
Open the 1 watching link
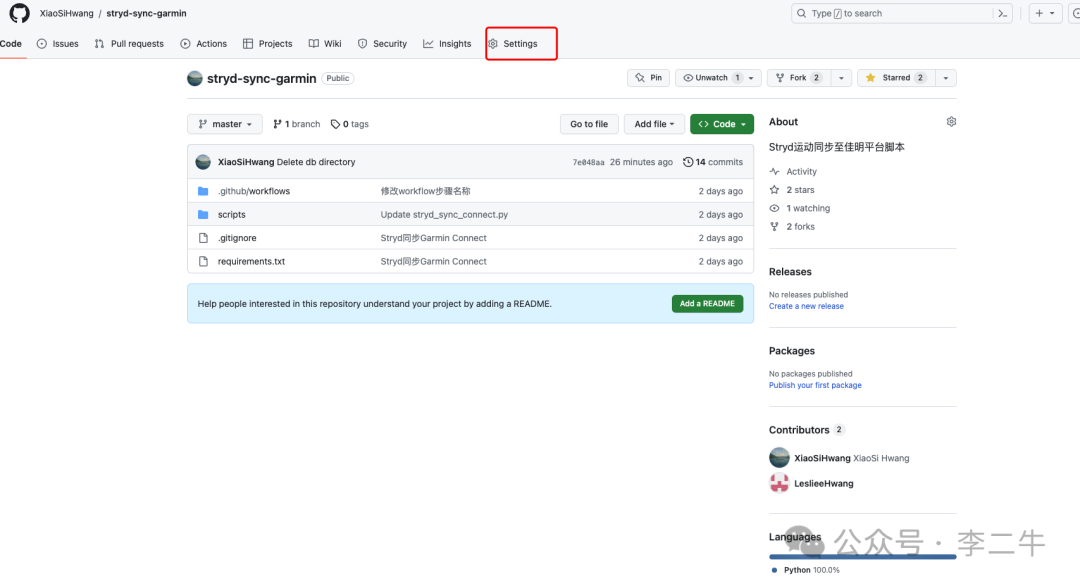pyautogui.click(x=800, y=208)
